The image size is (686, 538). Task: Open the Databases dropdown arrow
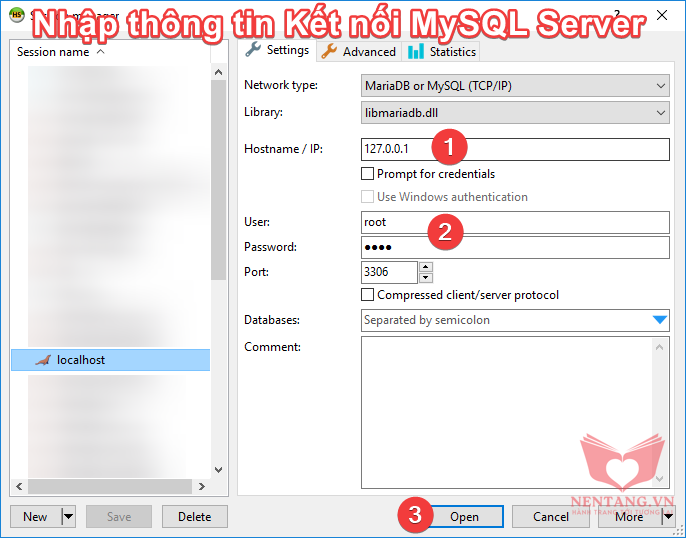658,320
